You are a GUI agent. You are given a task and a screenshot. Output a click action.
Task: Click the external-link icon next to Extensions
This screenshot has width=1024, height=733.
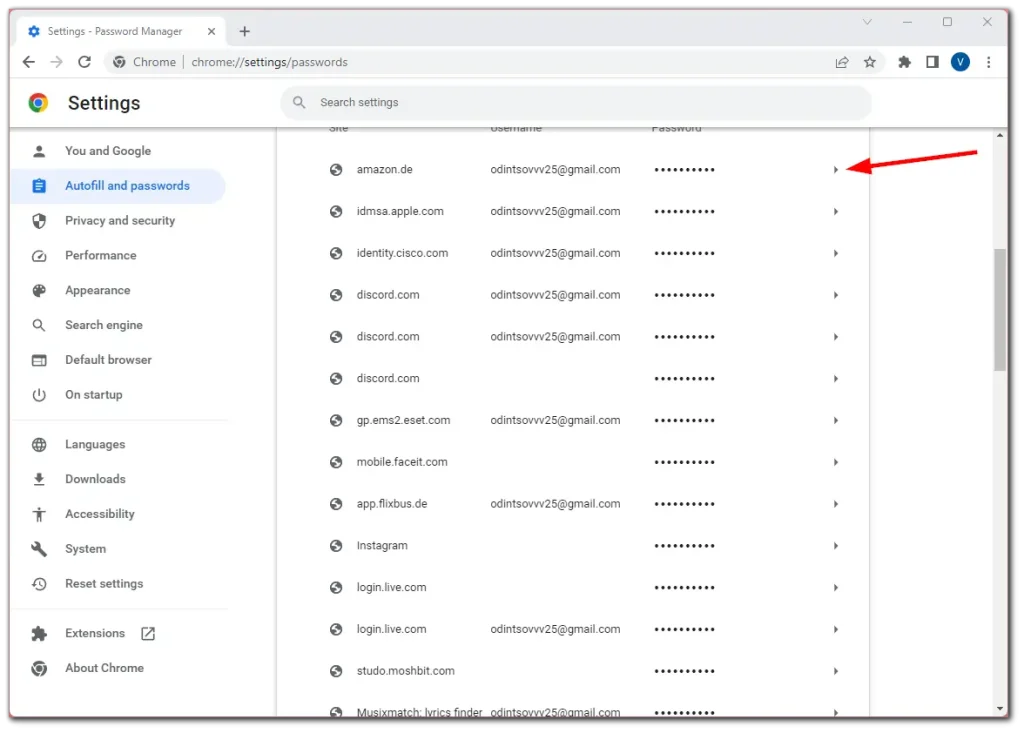pos(148,633)
